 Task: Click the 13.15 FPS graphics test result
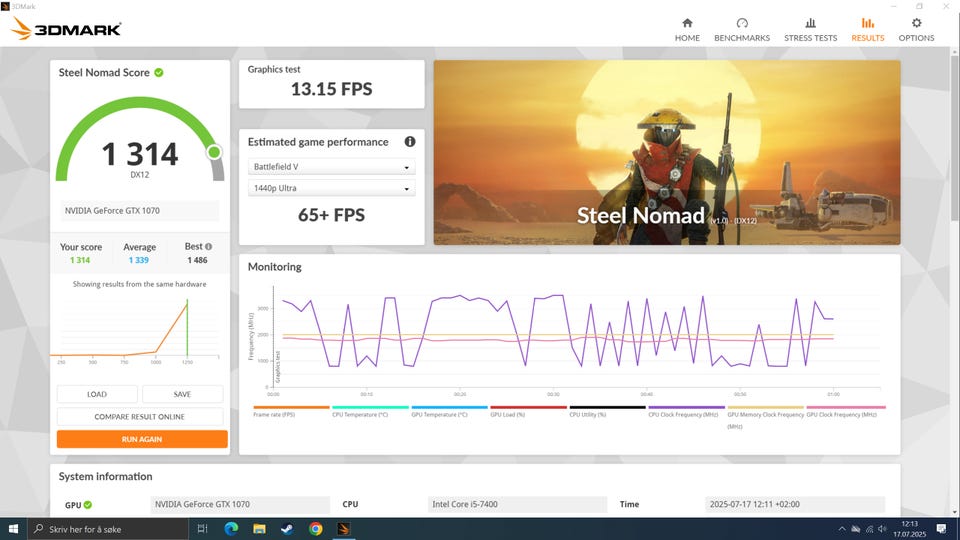tap(331, 89)
